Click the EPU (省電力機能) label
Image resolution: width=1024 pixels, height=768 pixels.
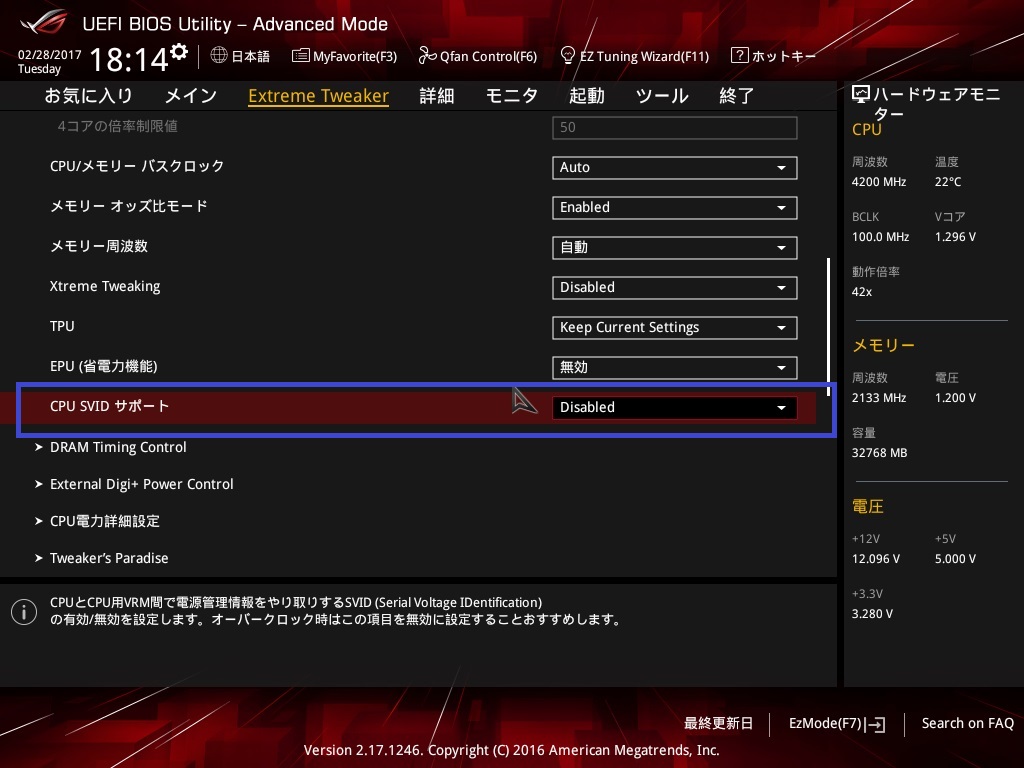click(103, 366)
